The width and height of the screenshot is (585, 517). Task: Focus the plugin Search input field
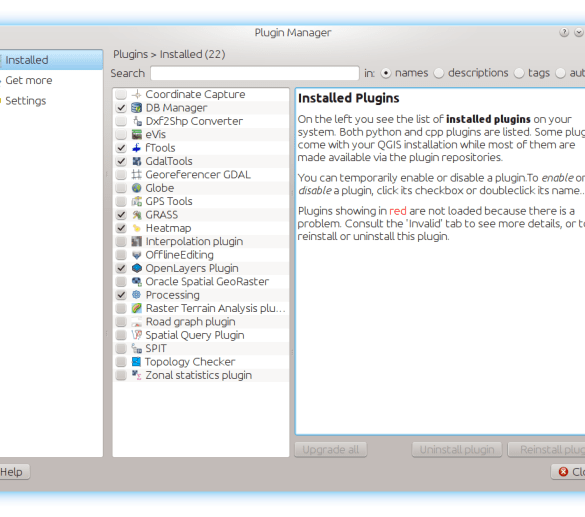pyautogui.click(x=255, y=73)
